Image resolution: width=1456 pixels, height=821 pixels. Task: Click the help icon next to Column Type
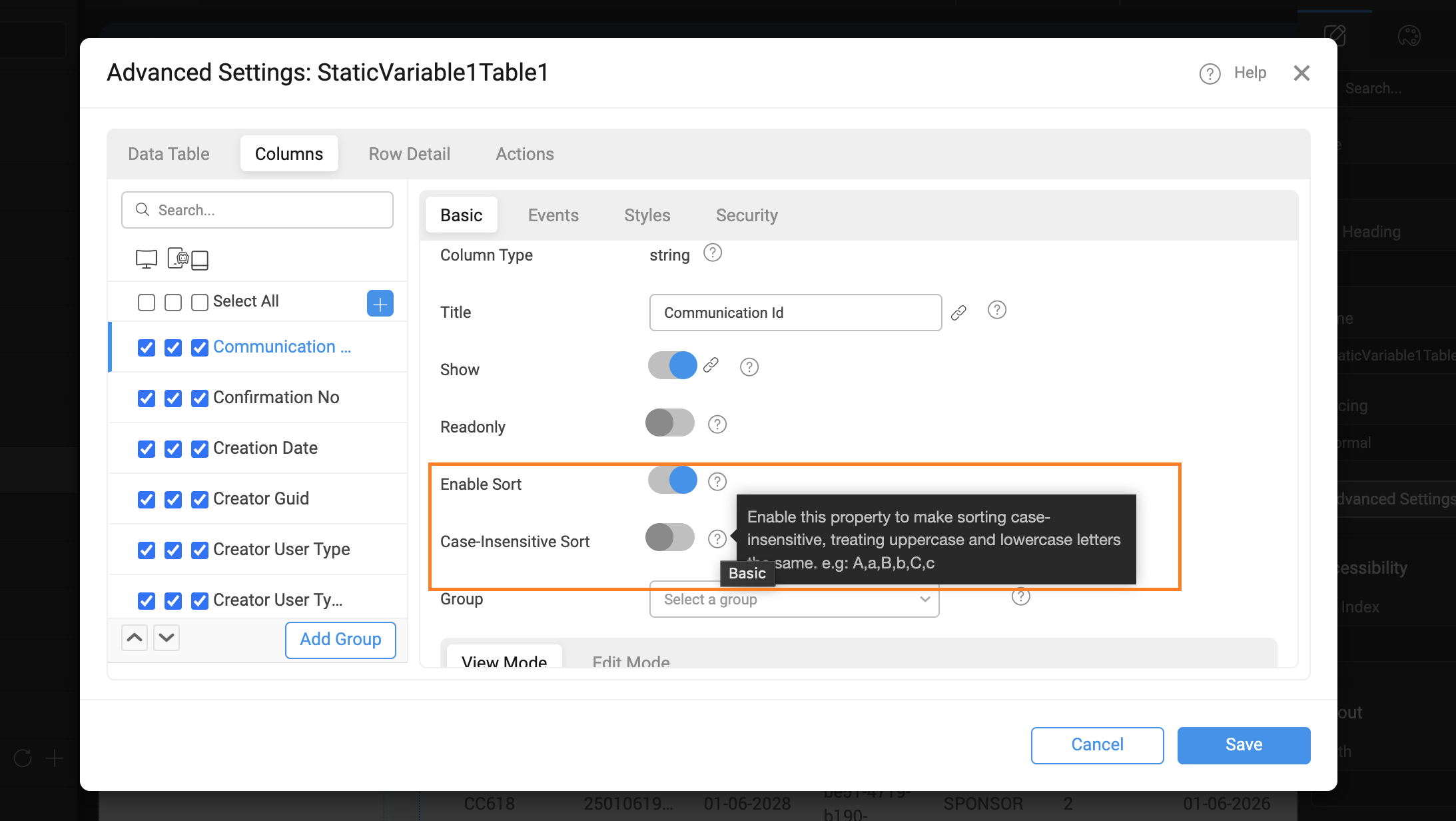pos(713,253)
